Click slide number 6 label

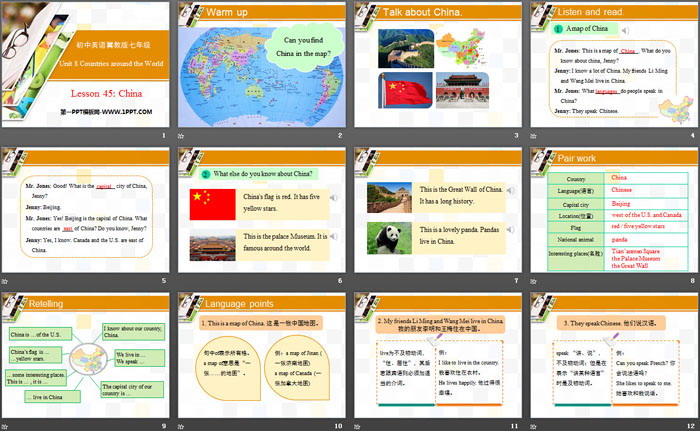[x=340, y=280]
